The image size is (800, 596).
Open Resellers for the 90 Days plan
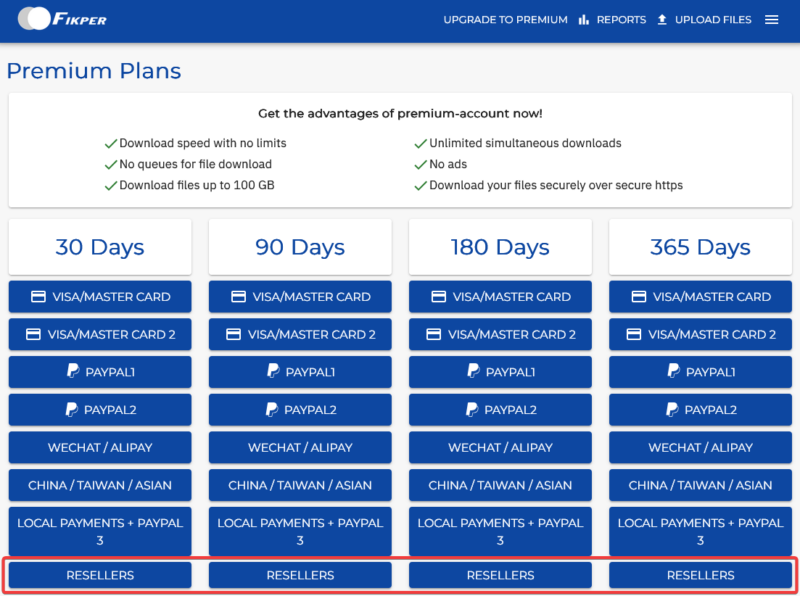pos(300,575)
